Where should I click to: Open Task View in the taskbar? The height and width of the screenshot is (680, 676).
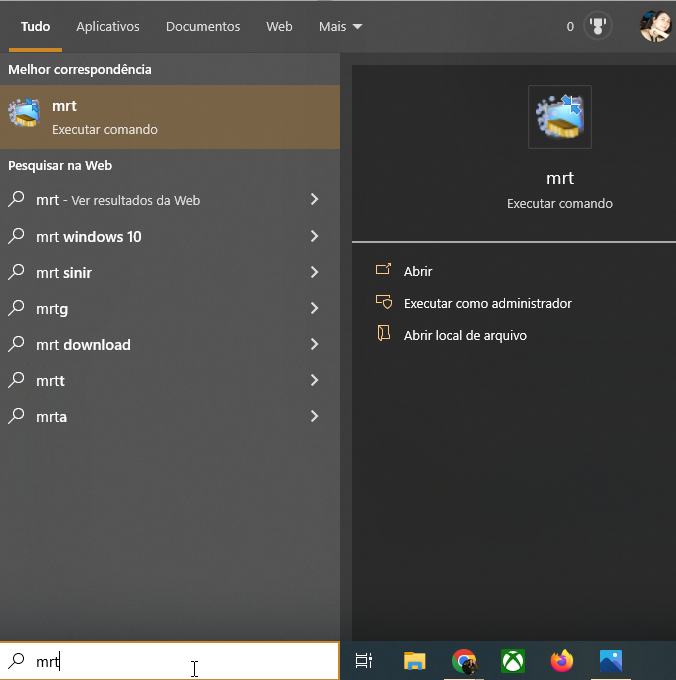point(363,660)
